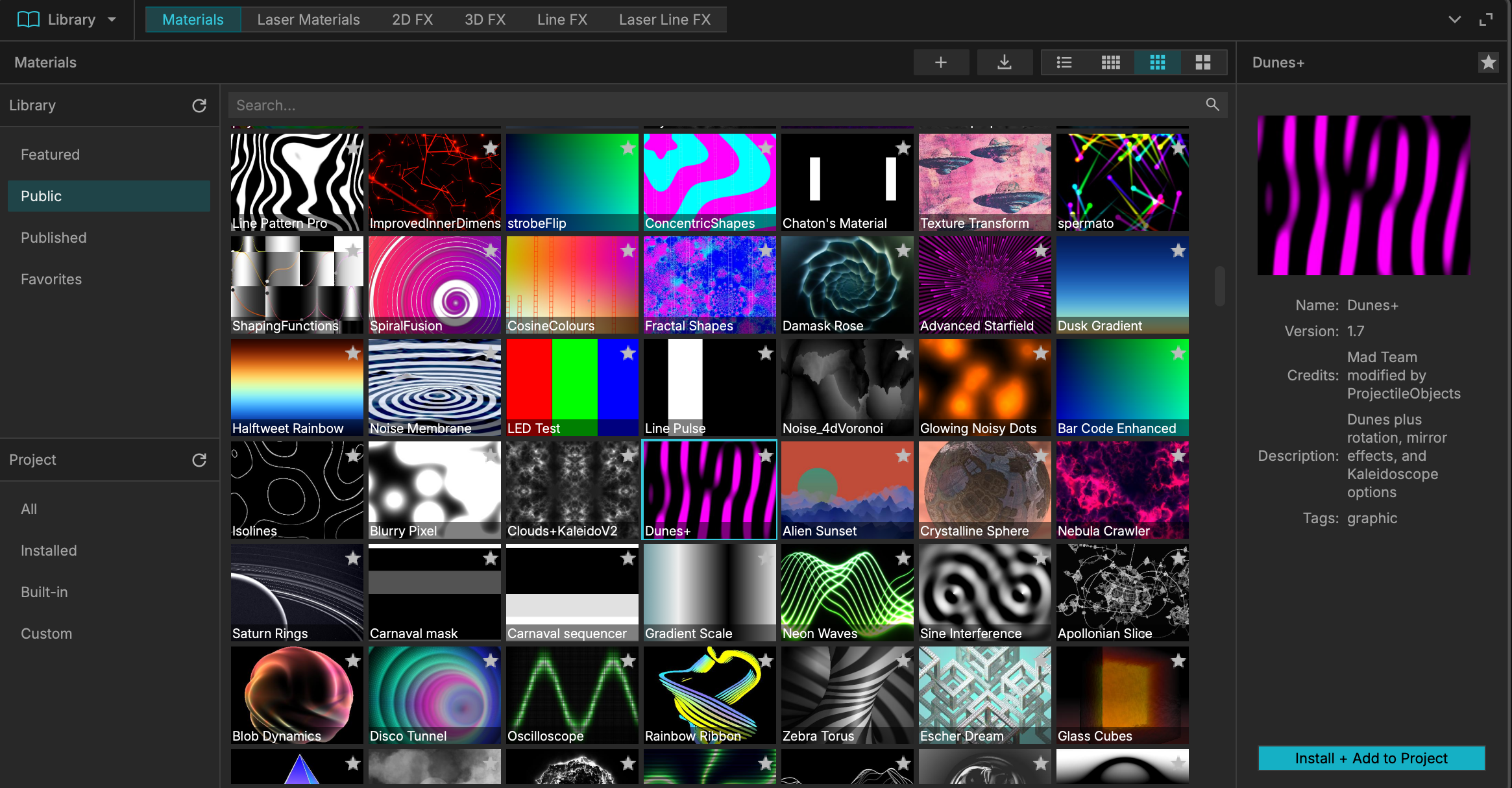Select the Crystalline Sphere thumbnail

[x=985, y=490]
